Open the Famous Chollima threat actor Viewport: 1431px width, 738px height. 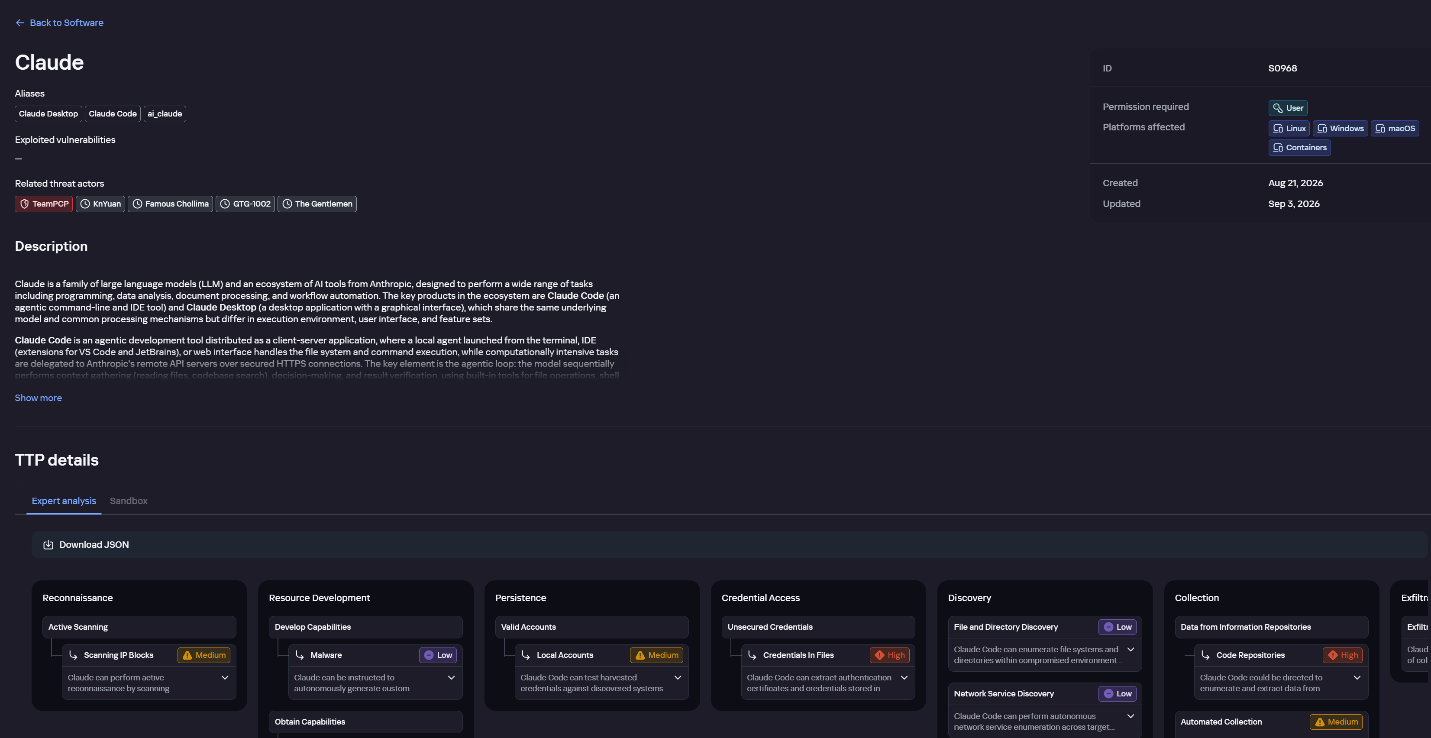[171, 204]
